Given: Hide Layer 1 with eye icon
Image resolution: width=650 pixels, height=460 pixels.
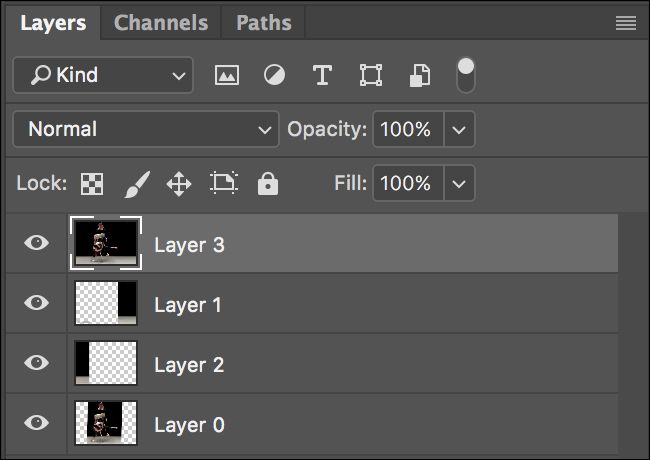Looking at the screenshot, I should click(36, 303).
